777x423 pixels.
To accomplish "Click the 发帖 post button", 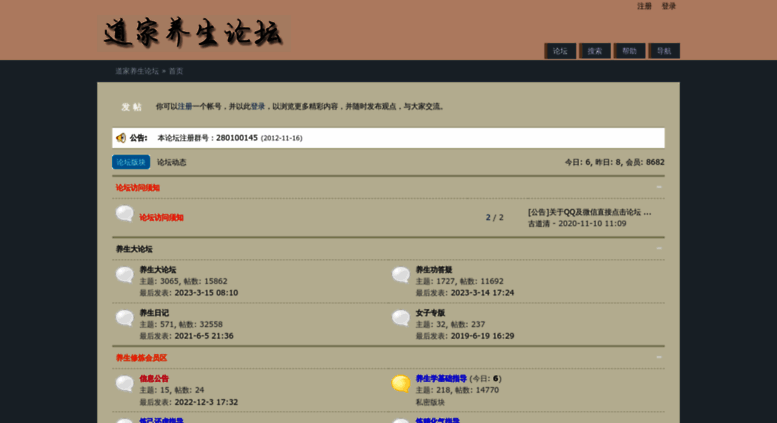I will 131,107.
